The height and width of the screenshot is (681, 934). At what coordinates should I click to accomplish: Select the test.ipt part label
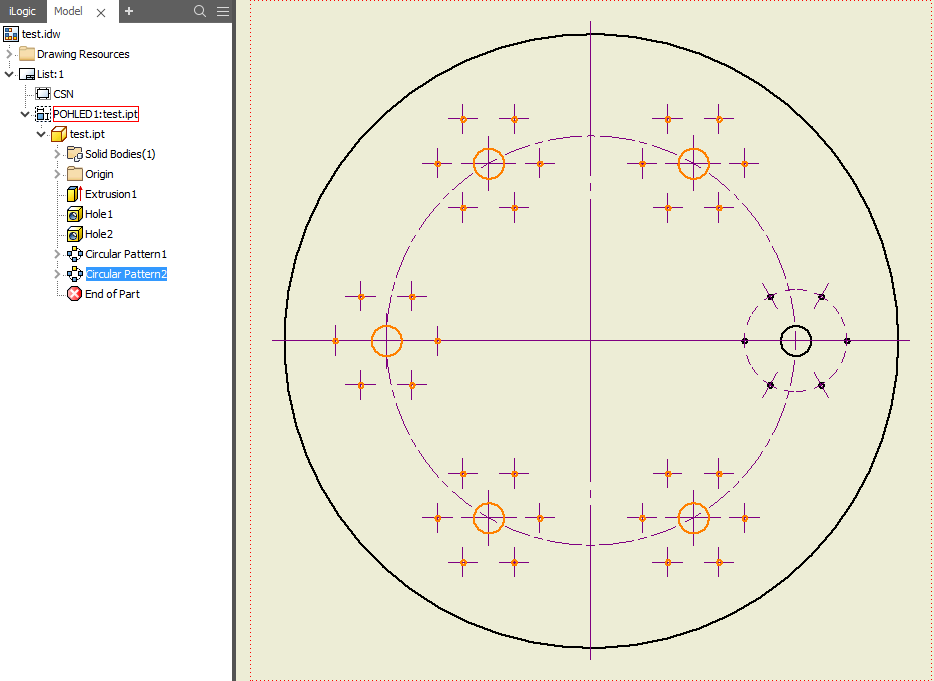87,134
